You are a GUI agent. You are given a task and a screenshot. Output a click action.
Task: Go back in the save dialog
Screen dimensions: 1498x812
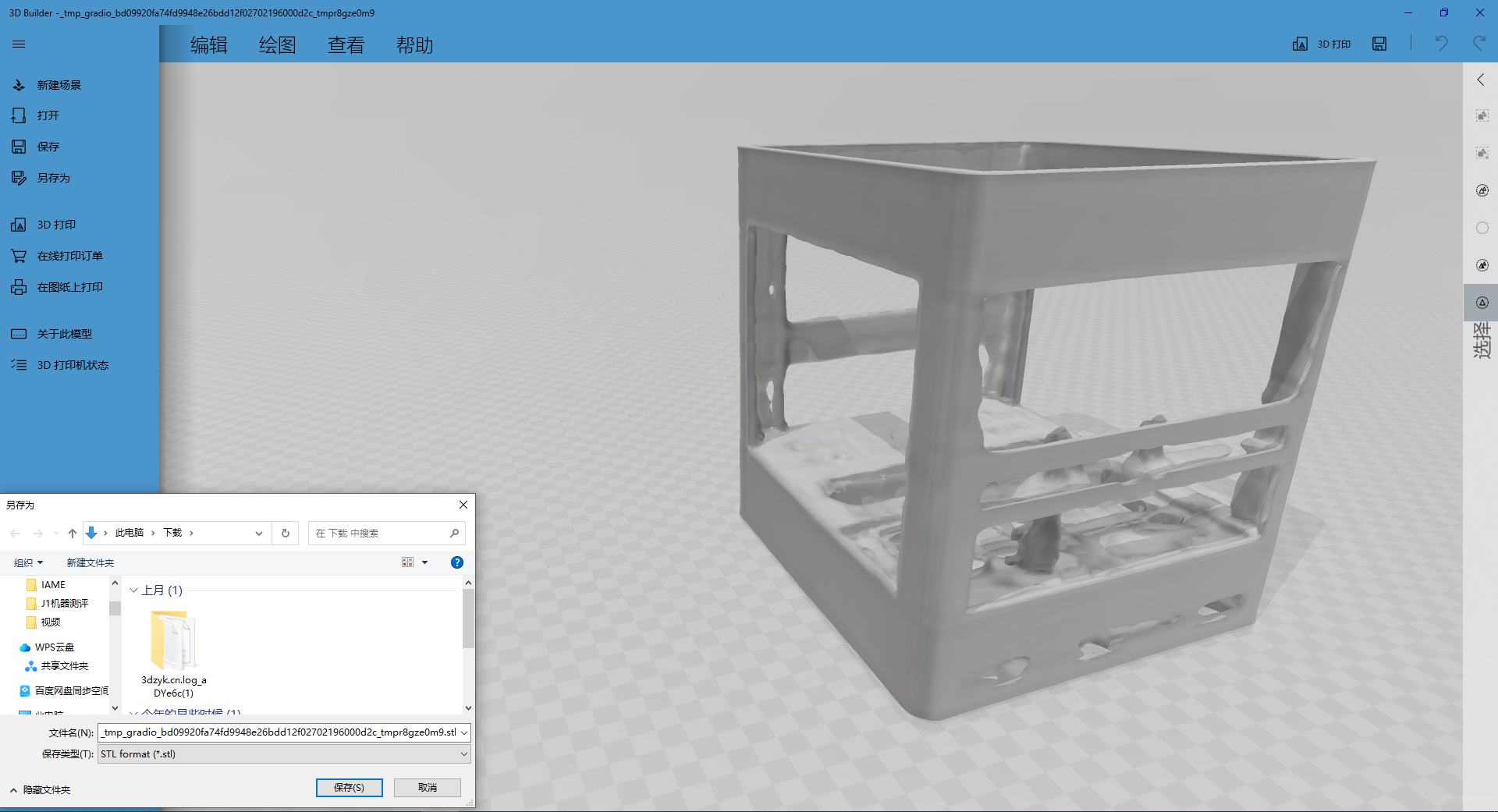point(16,534)
